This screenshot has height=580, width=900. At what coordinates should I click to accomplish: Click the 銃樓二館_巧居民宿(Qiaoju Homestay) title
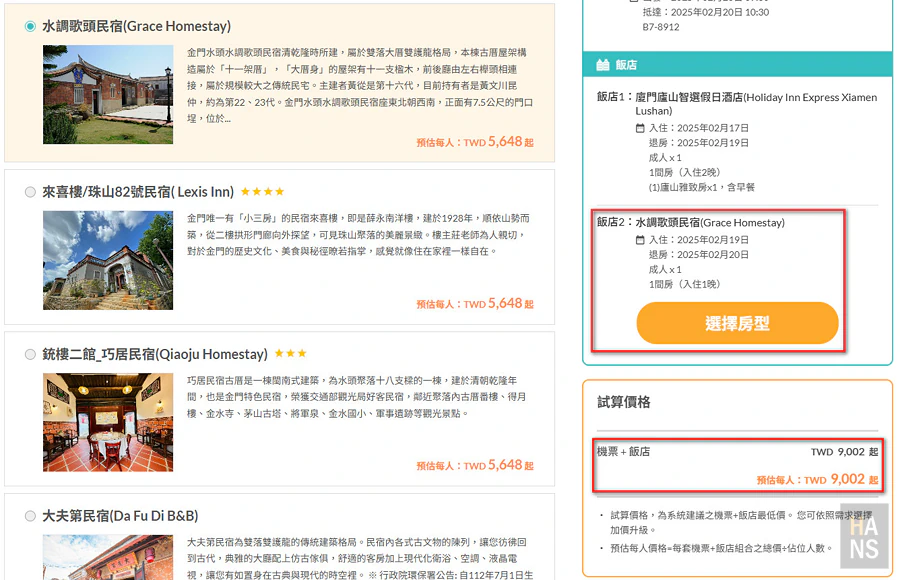[x=155, y=354]
